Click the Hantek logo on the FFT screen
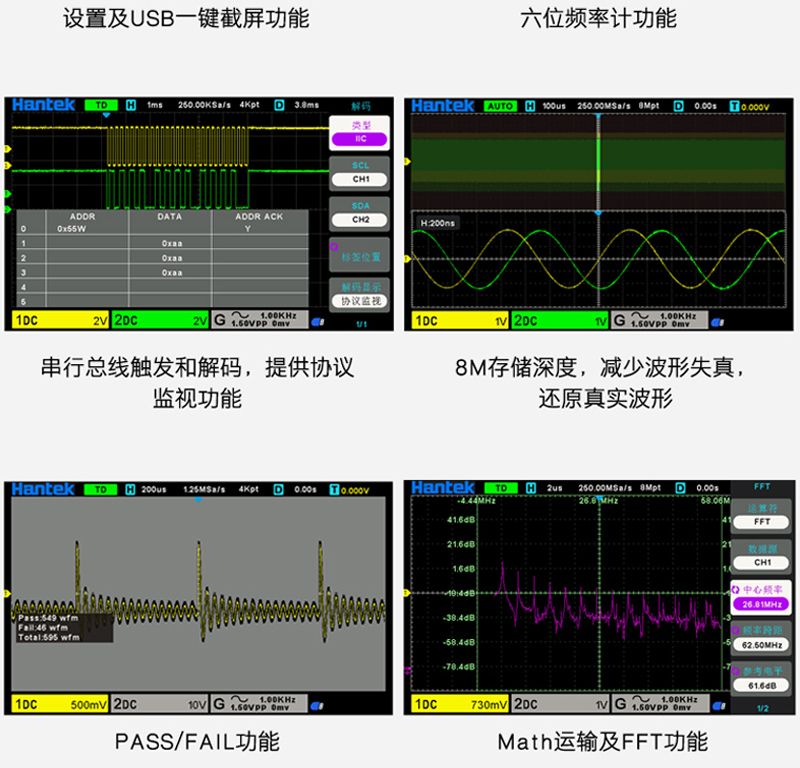The height and width of the screenshot is (768, 800). point(443,488)
